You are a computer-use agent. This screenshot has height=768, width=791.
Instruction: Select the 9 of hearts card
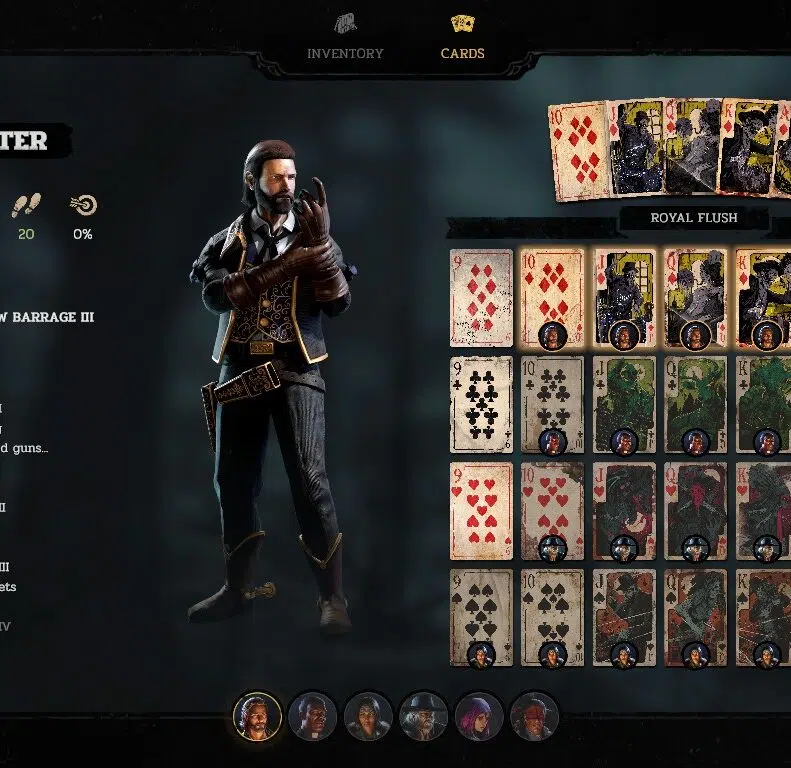point(481,511)
